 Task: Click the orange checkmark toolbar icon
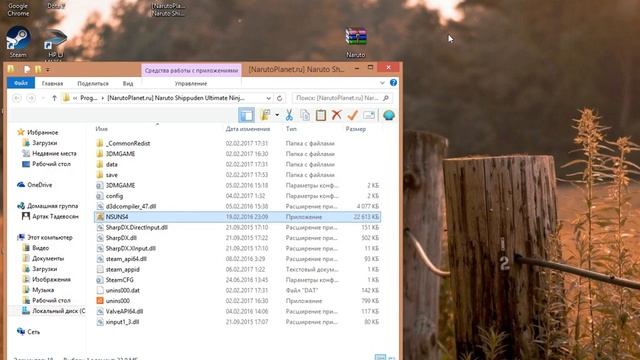(x=352, y=115)
